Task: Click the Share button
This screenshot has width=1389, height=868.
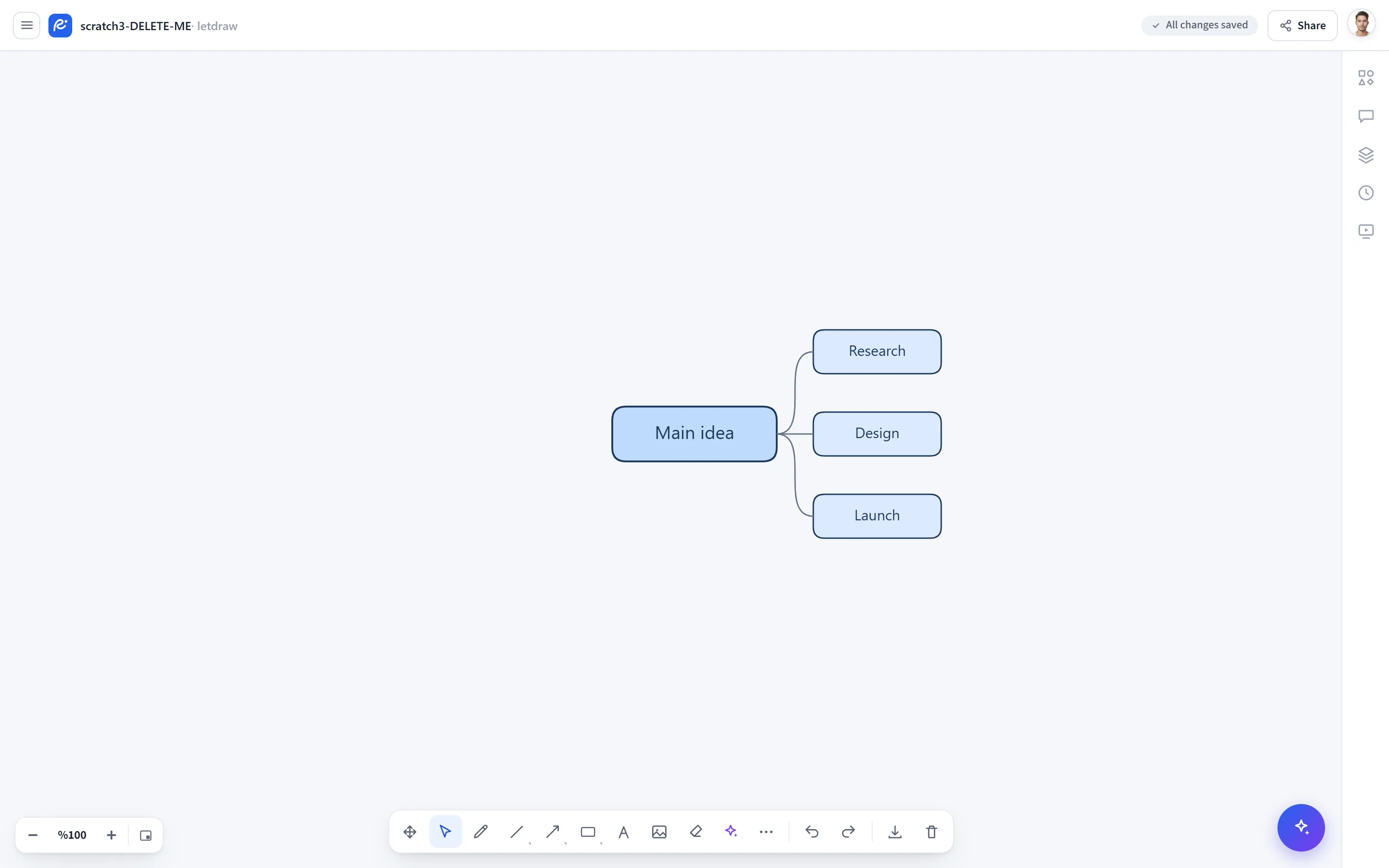Action: (1302, 25)
